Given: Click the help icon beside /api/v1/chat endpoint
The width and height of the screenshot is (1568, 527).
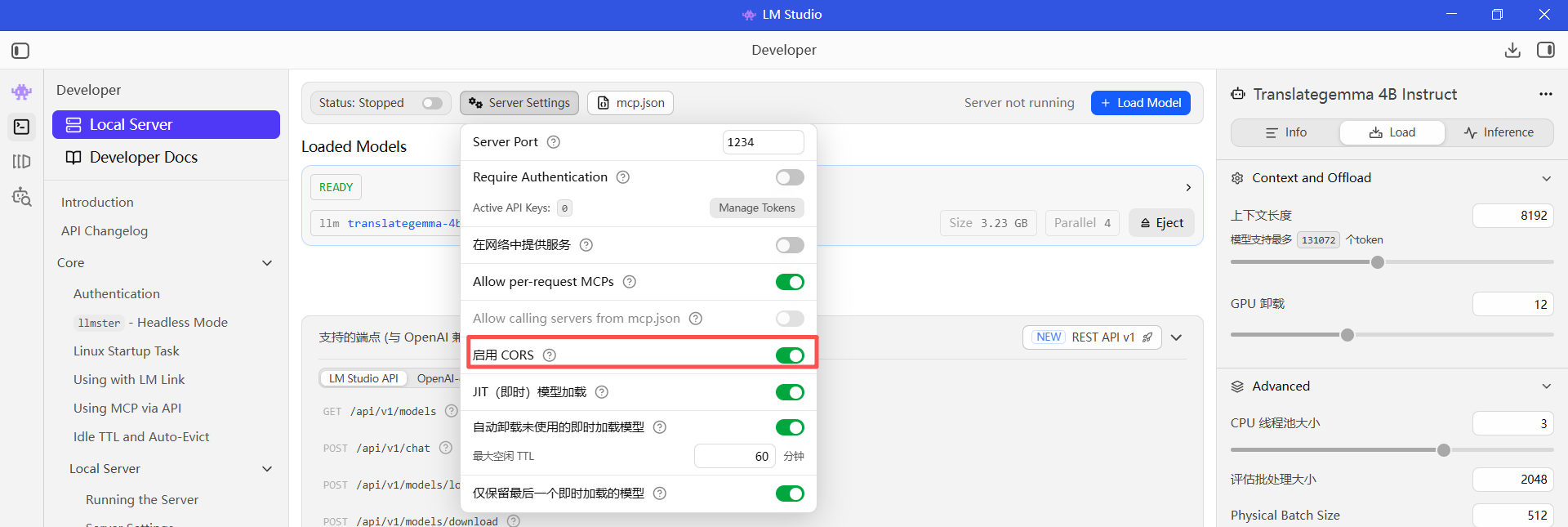Looking at the screenshot, I should [446, 448].
